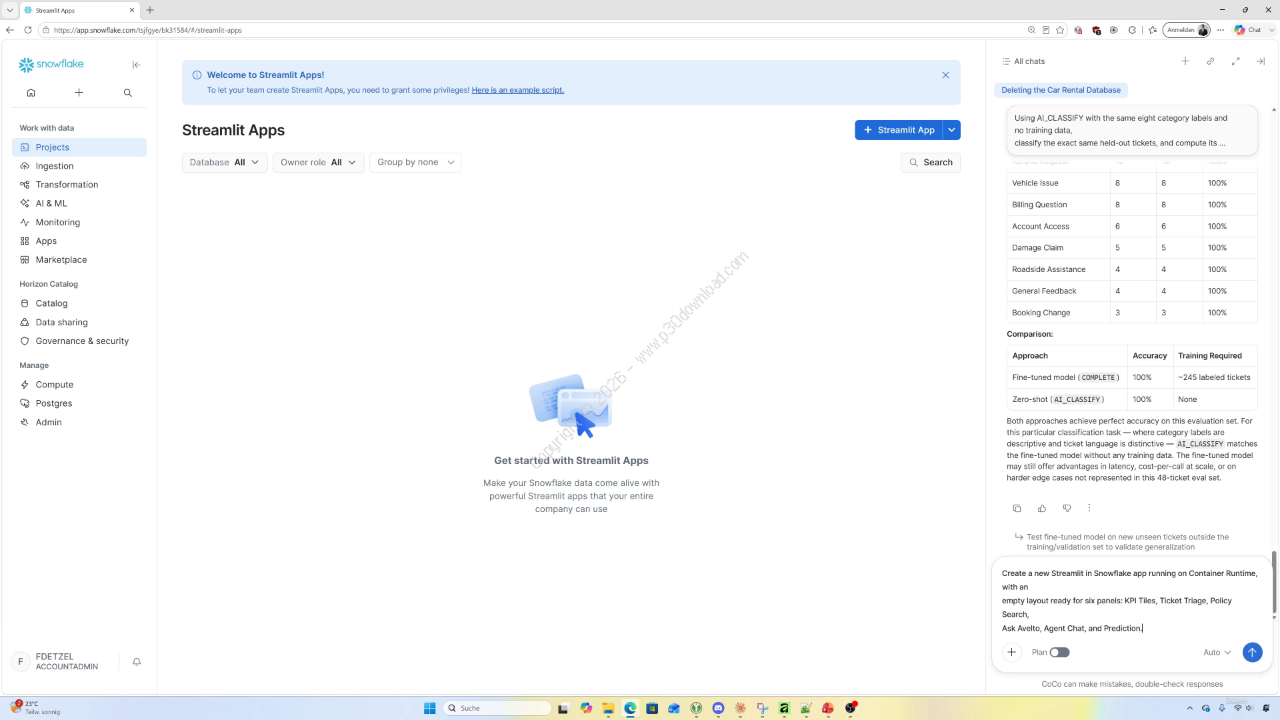Add attachment with plus button in chat
Image resolution: width=1280 pixels, height=720 pixels.
[1011, 652]
